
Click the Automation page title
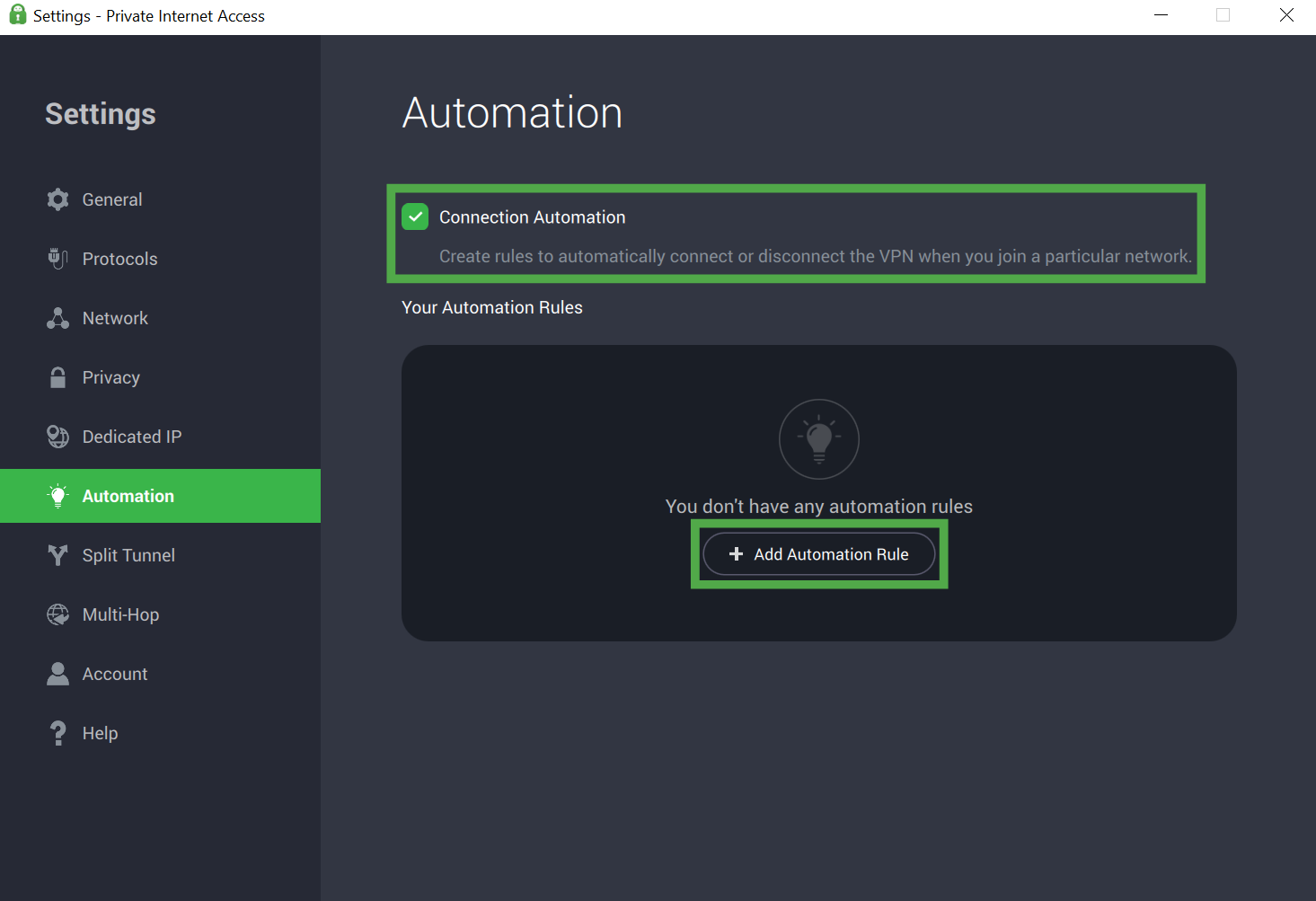512,113
